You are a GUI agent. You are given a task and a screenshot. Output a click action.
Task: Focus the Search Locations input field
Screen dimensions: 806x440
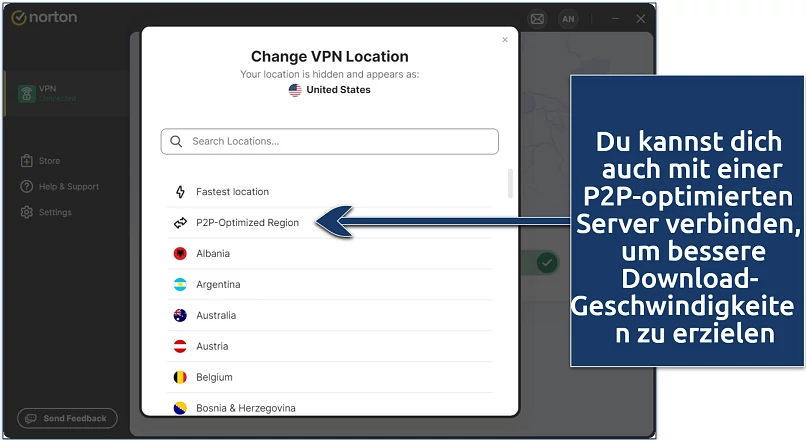coord(329,141)
